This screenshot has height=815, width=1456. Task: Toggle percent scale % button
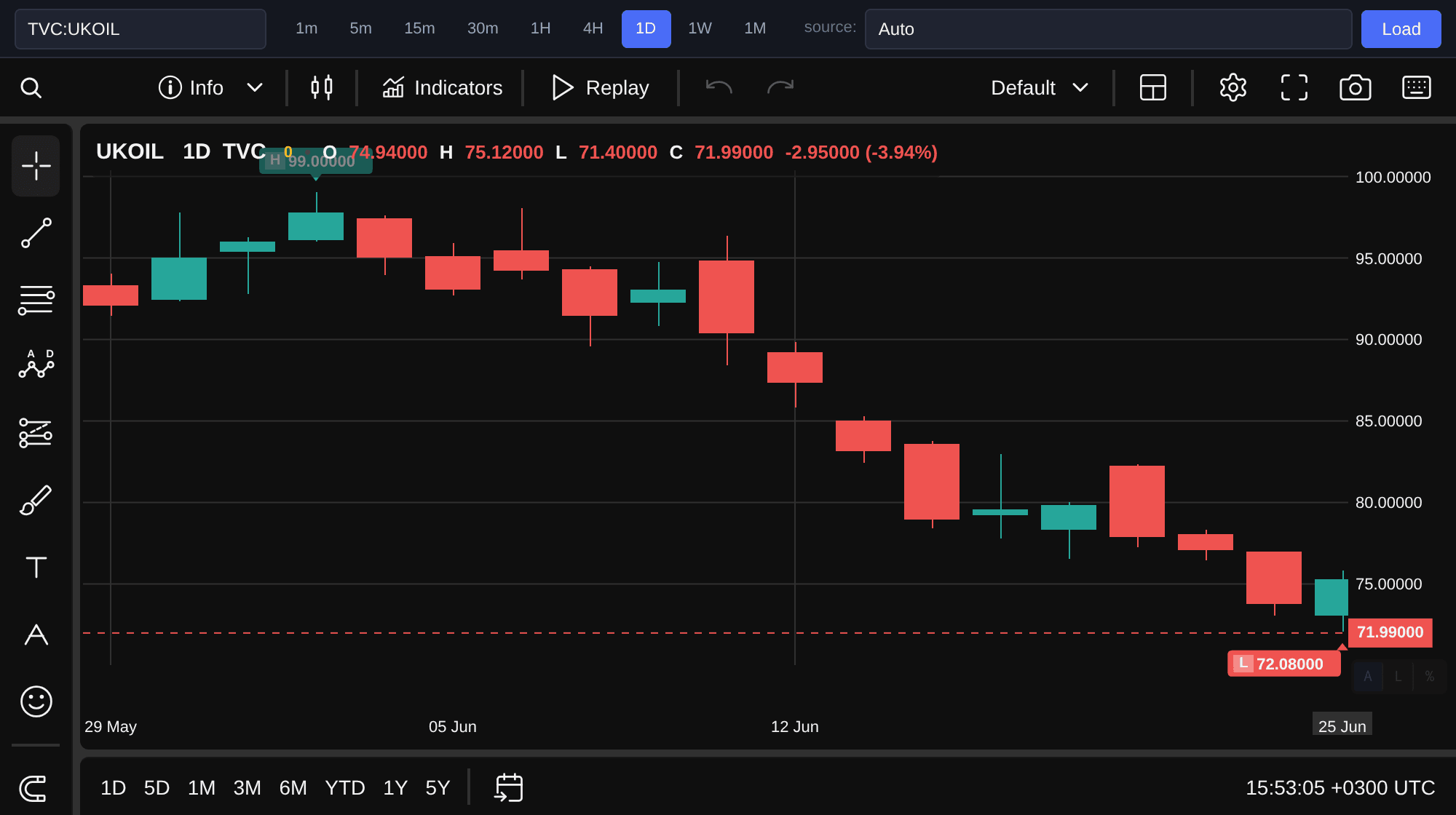(x=1429, y=677)
